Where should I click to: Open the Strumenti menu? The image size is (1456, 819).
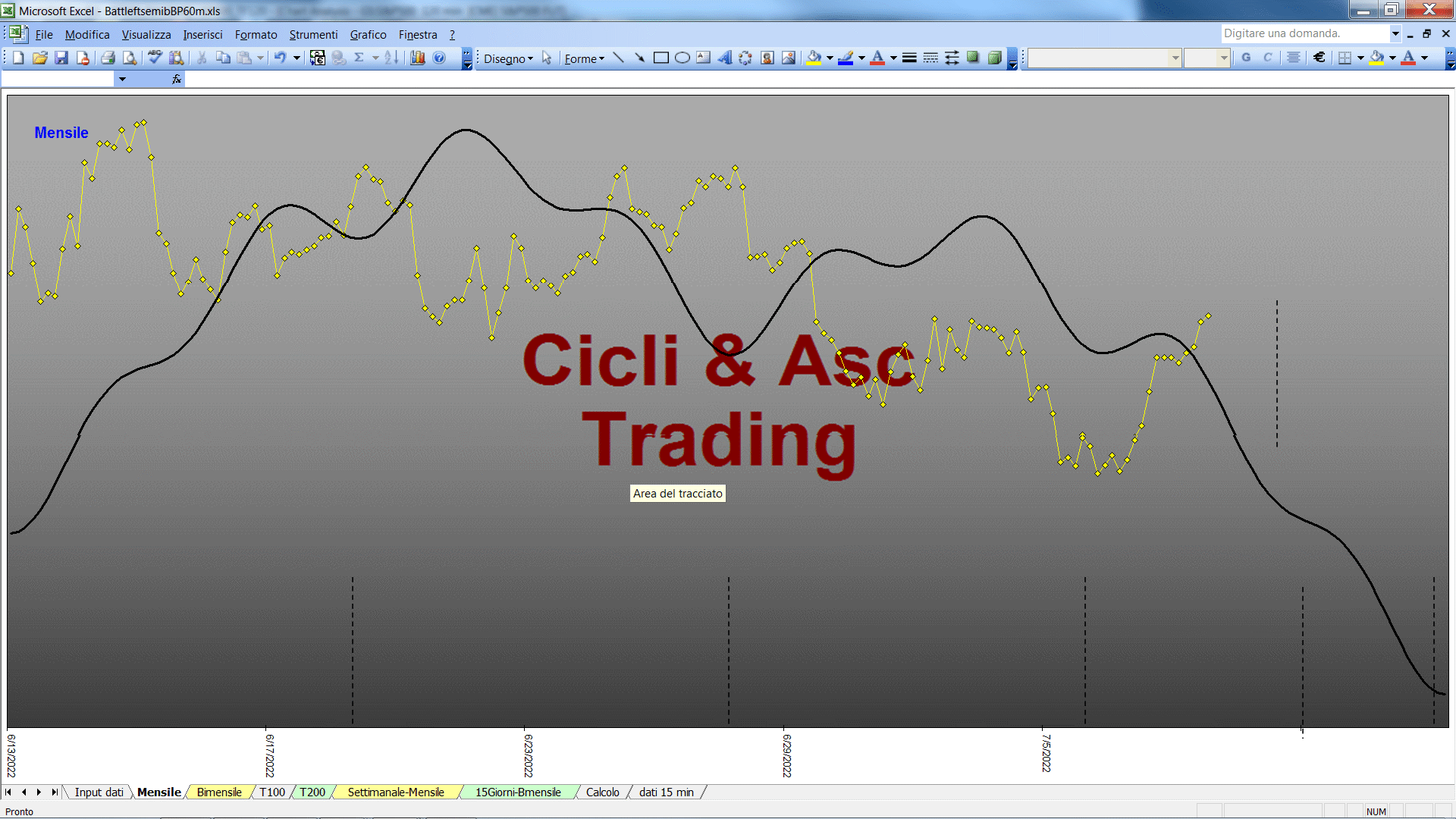click(x=313, y=34)
